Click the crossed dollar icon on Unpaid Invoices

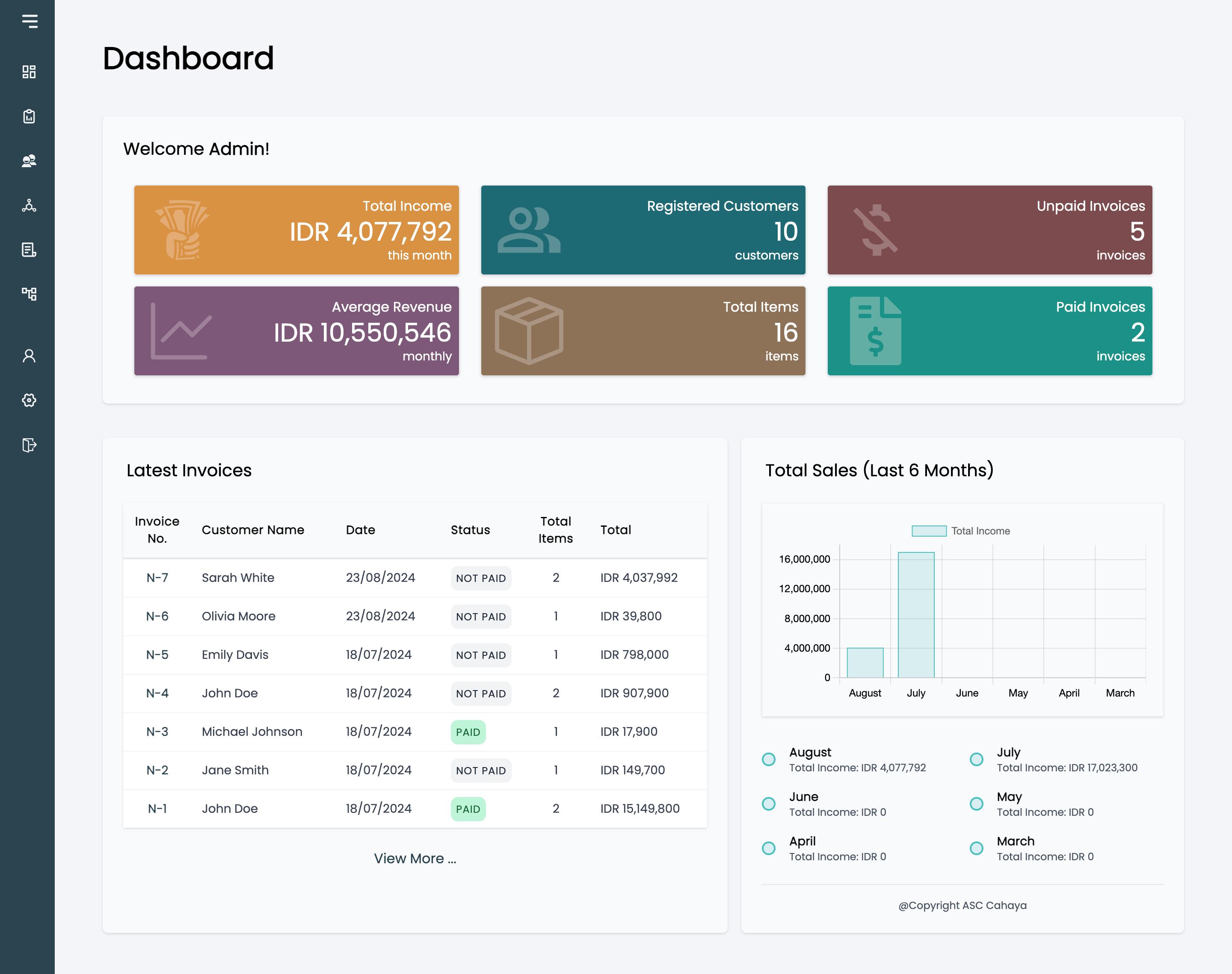click(876, 230)
